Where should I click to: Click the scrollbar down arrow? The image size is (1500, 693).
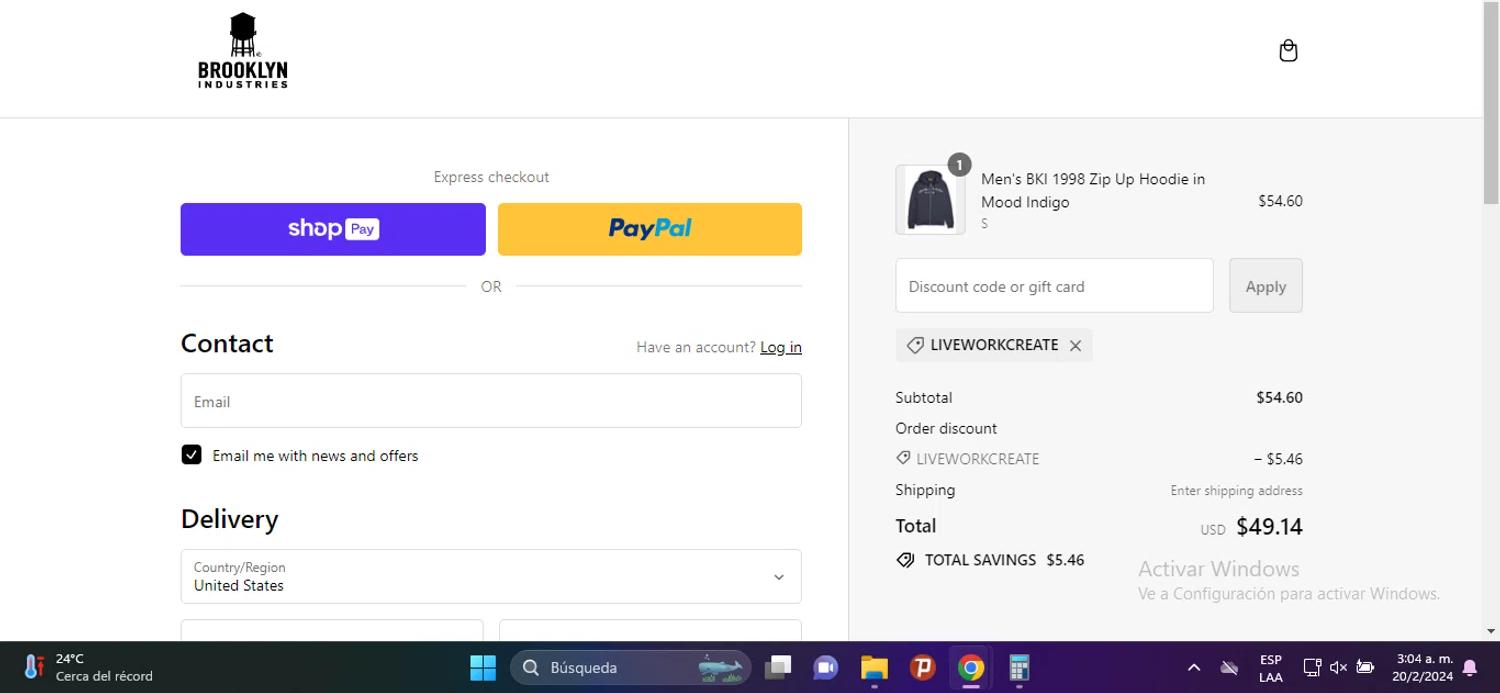[x=1491, y=631]
